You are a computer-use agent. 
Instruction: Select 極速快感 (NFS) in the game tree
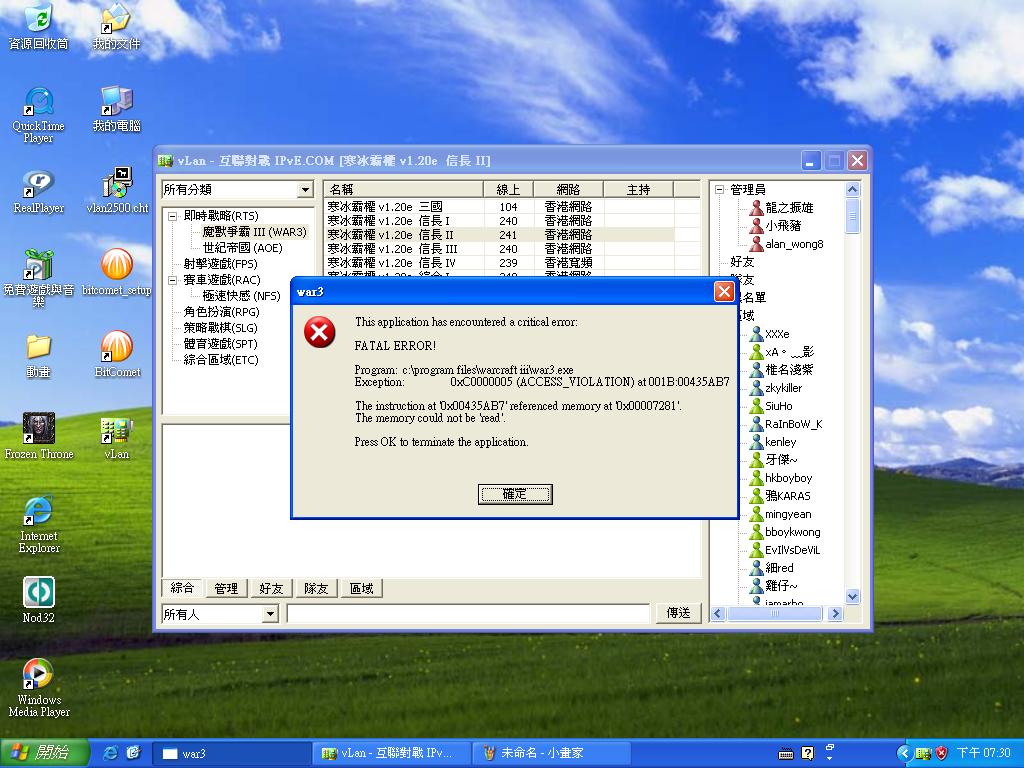coord(241,296)
